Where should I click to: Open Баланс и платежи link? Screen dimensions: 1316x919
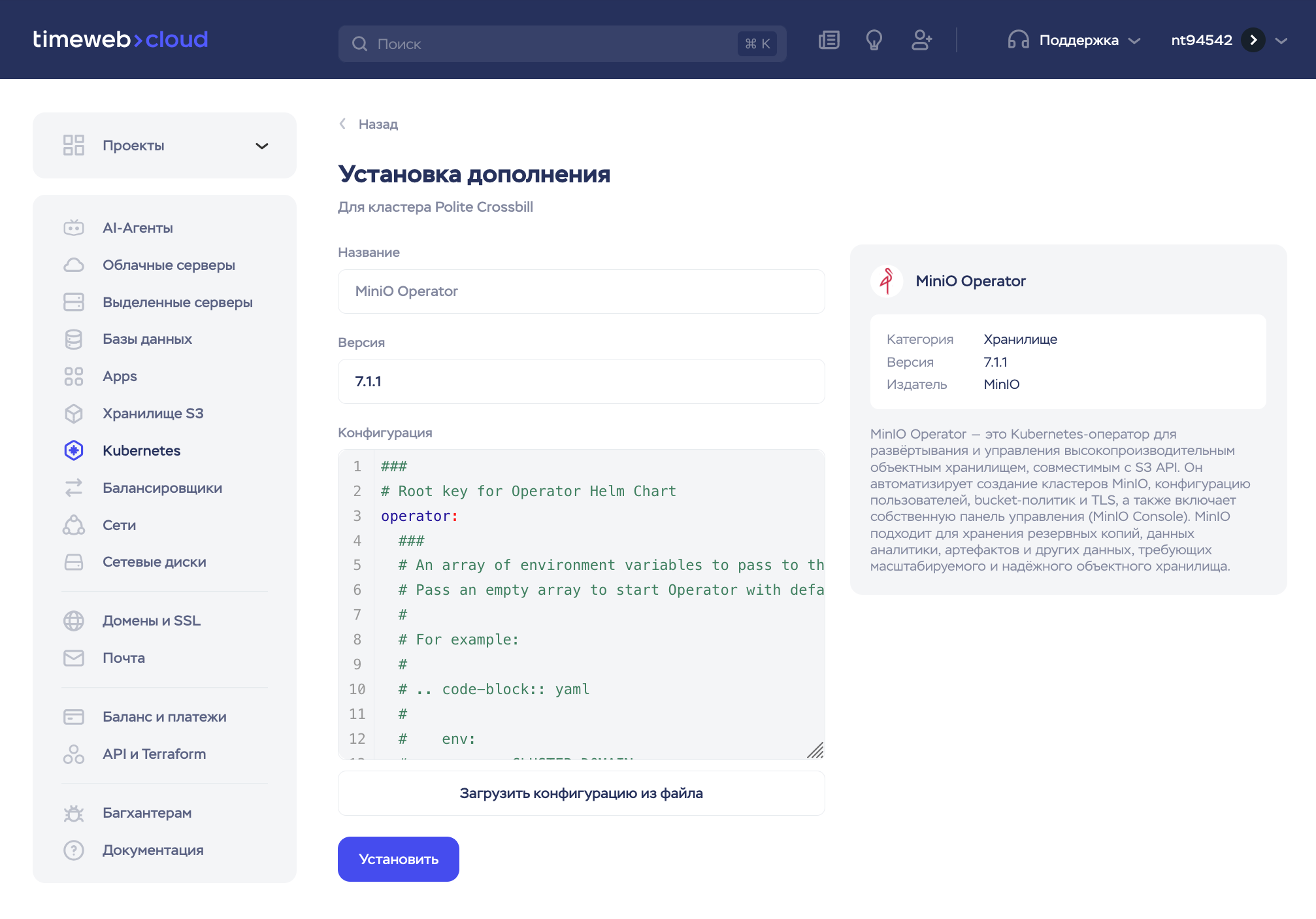[165, 716]
